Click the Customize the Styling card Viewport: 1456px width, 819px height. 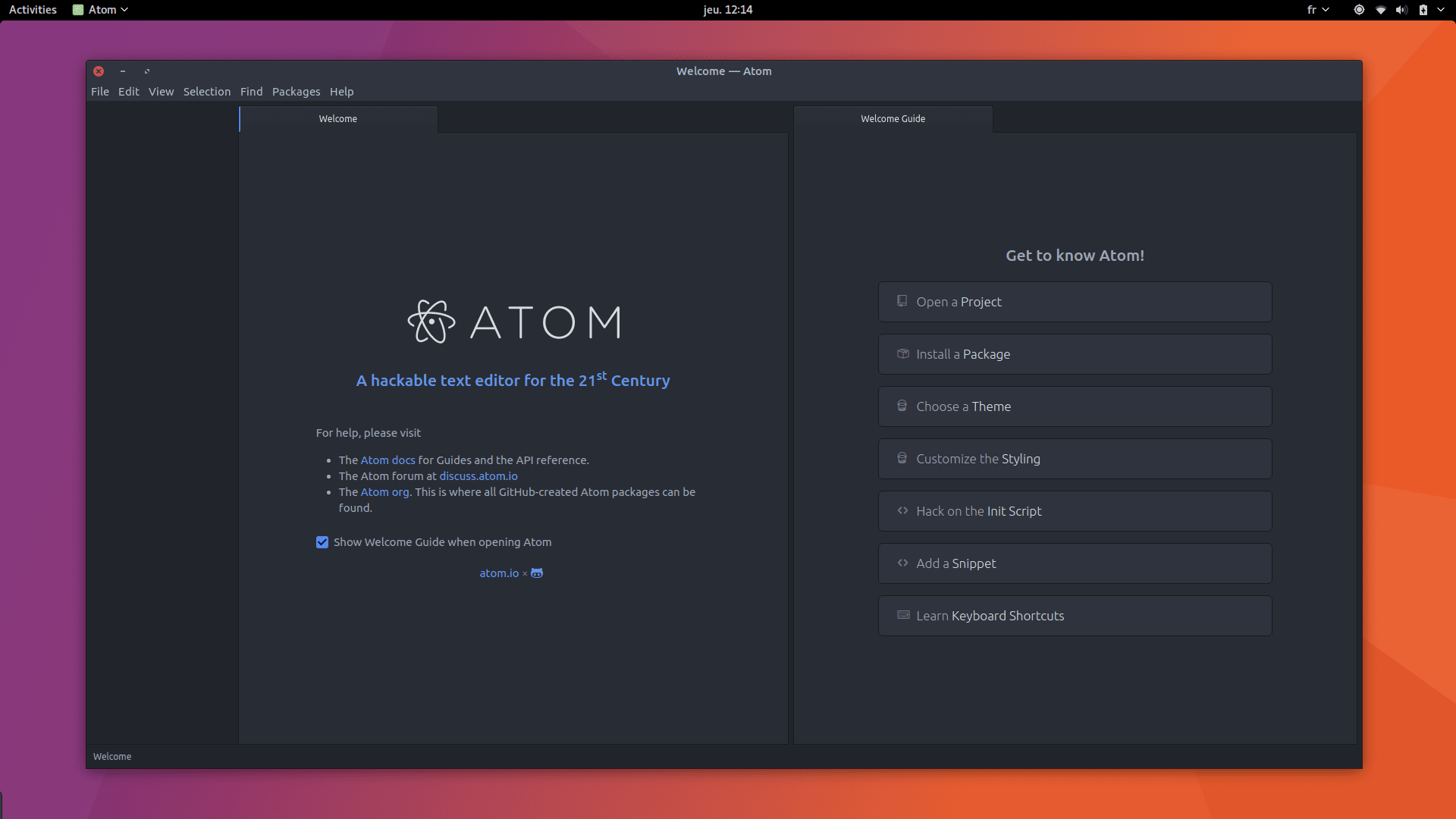coord(1075,459)
